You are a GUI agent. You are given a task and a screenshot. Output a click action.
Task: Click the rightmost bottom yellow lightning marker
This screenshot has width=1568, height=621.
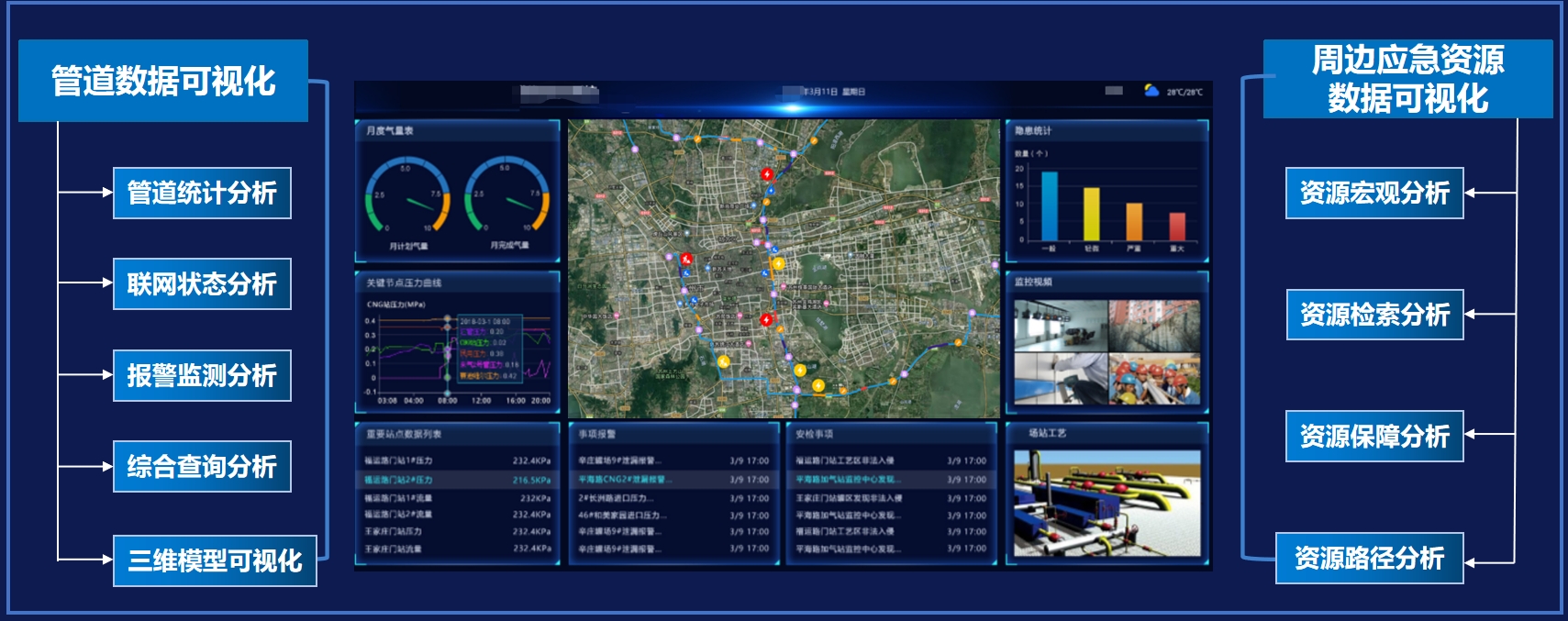818,385
